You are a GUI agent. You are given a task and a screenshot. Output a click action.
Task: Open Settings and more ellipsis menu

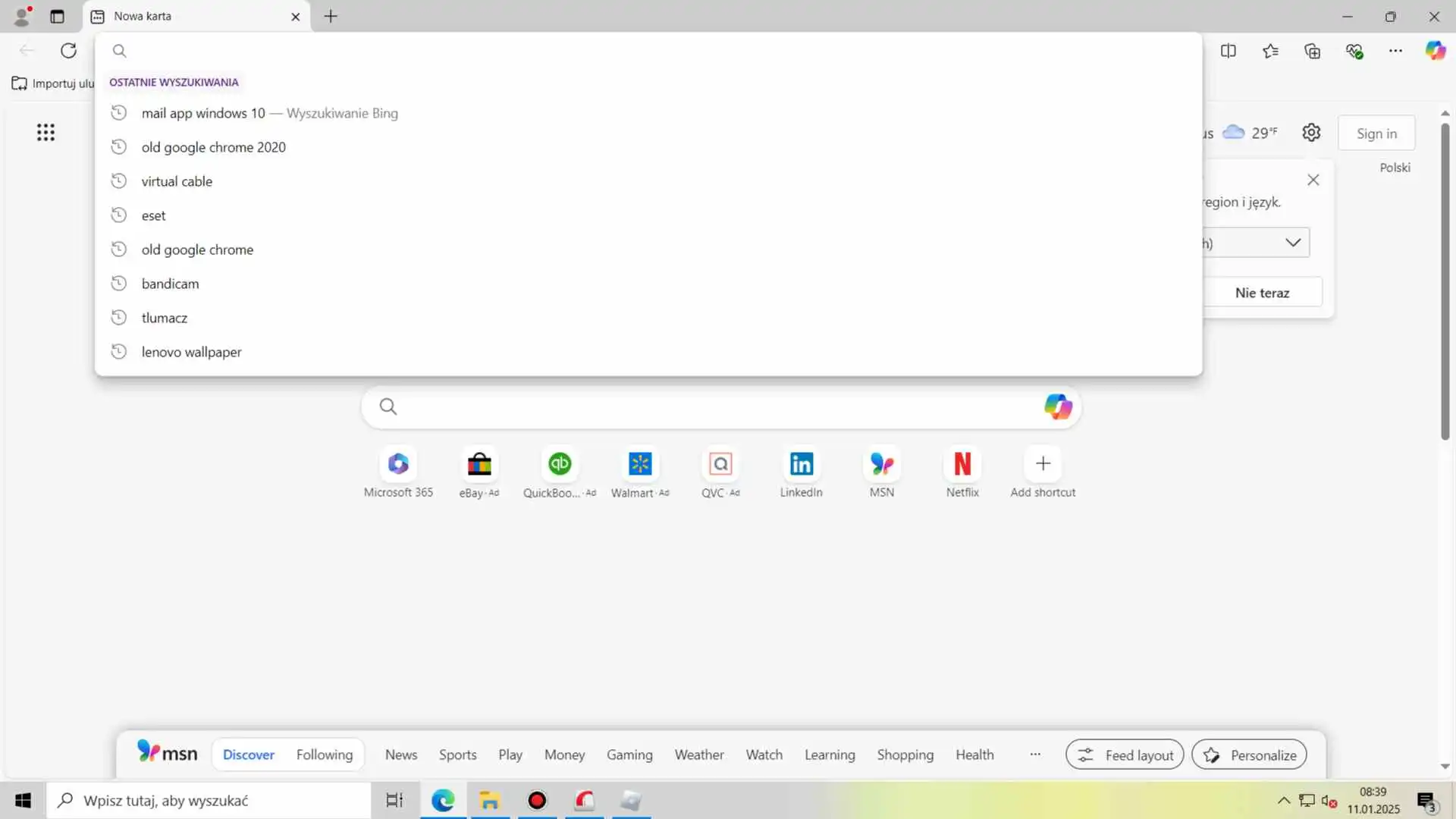1395,51
